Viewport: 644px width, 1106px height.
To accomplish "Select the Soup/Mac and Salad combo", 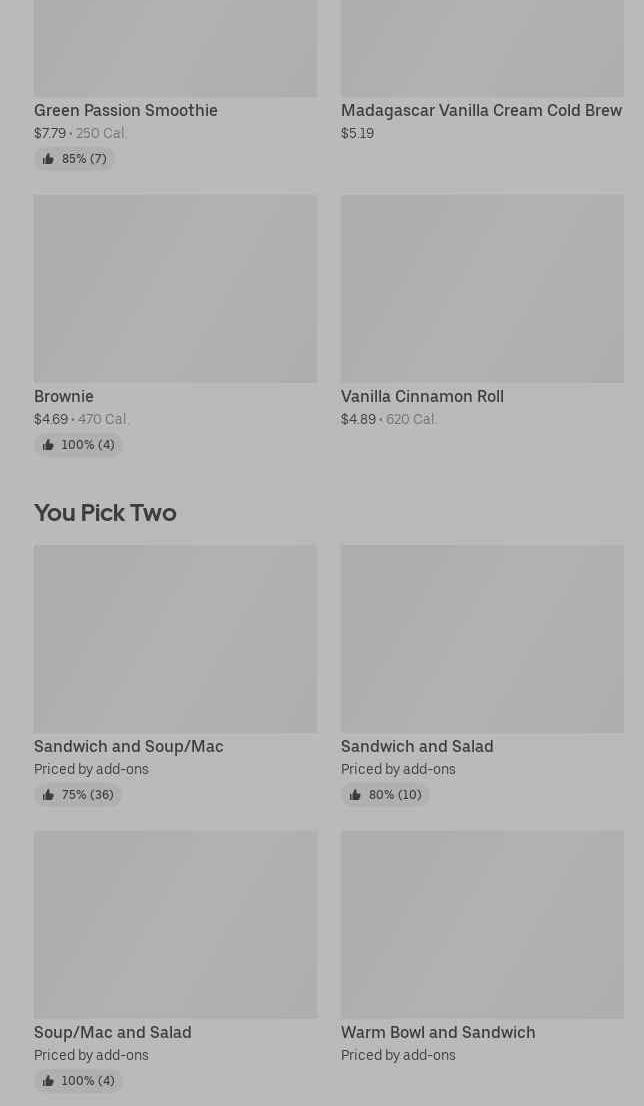I will click(x=112, y=1032).
